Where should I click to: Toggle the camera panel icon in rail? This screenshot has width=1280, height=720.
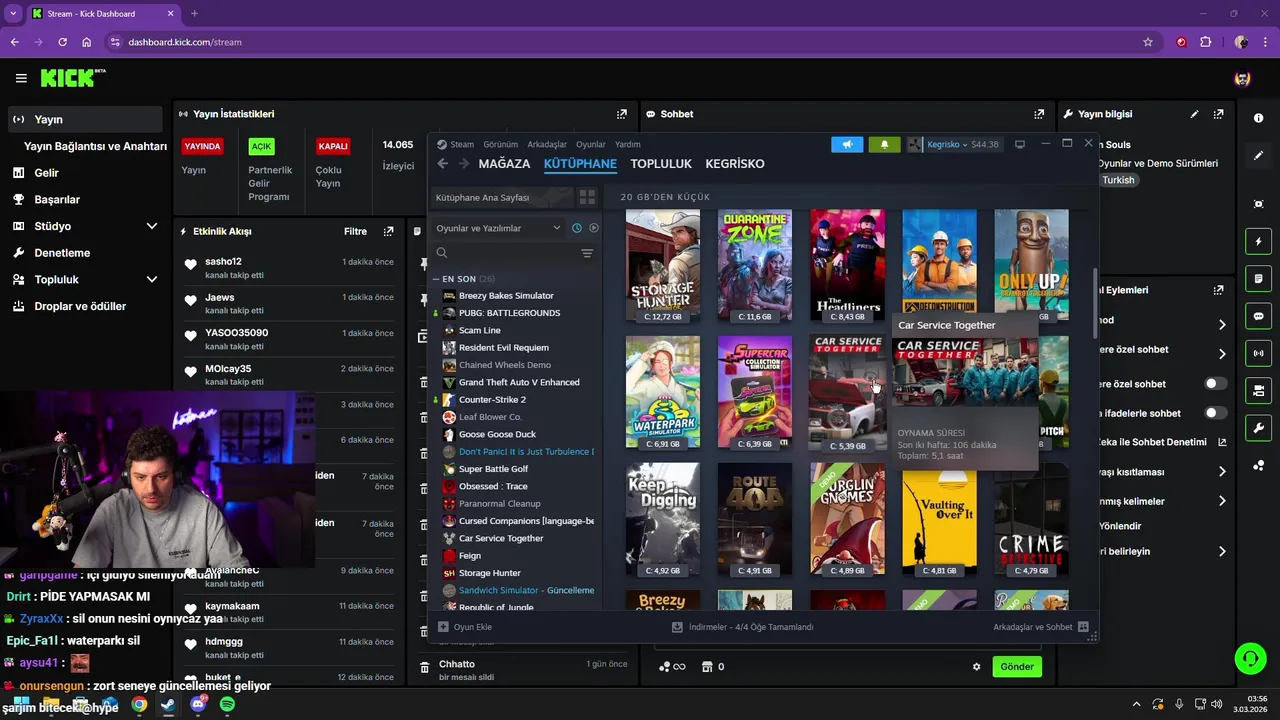[x=1258, y=390]
